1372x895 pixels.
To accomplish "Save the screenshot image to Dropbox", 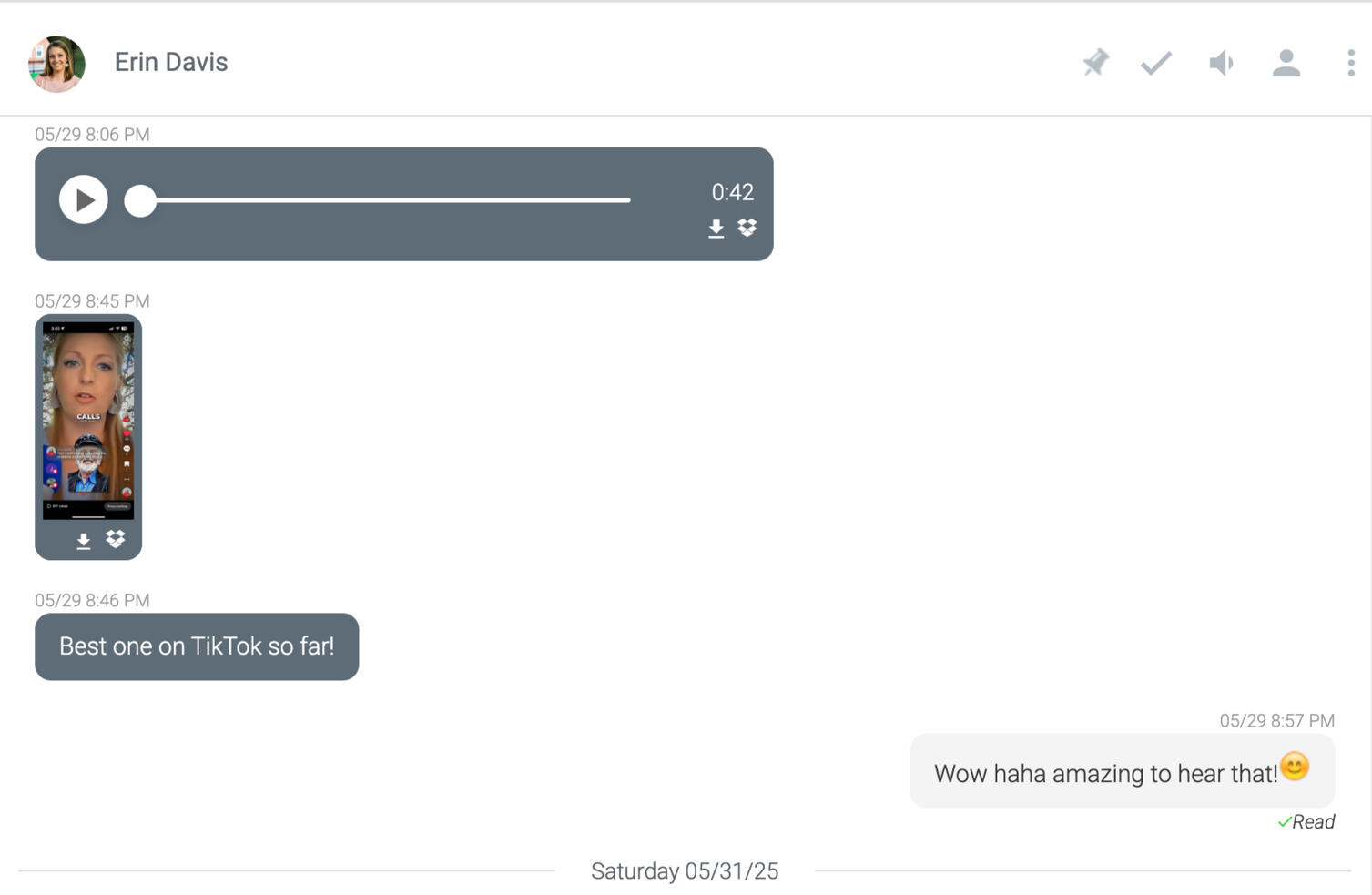I will coord(116,539).
